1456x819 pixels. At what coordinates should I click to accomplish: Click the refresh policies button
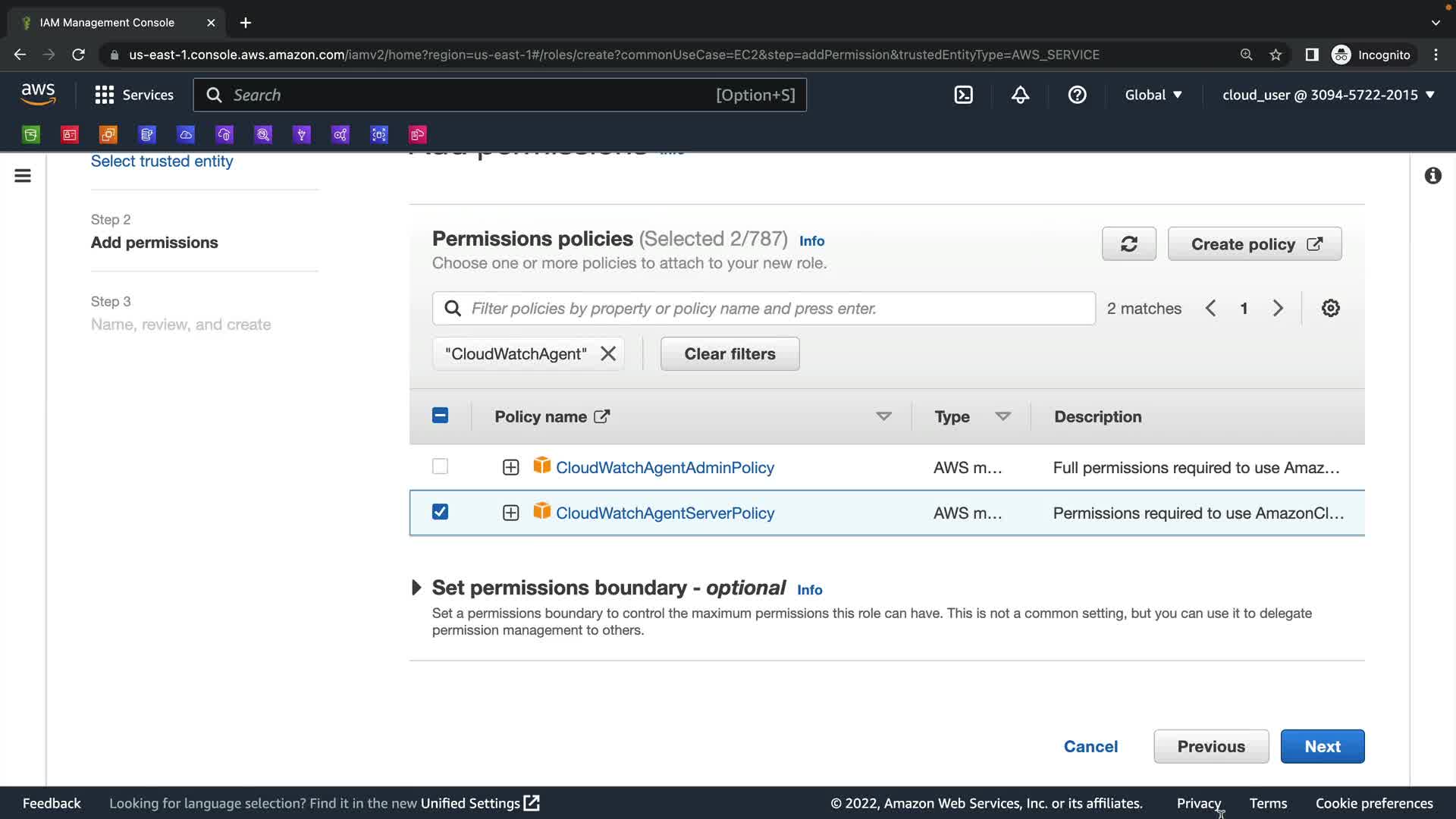1128,244
